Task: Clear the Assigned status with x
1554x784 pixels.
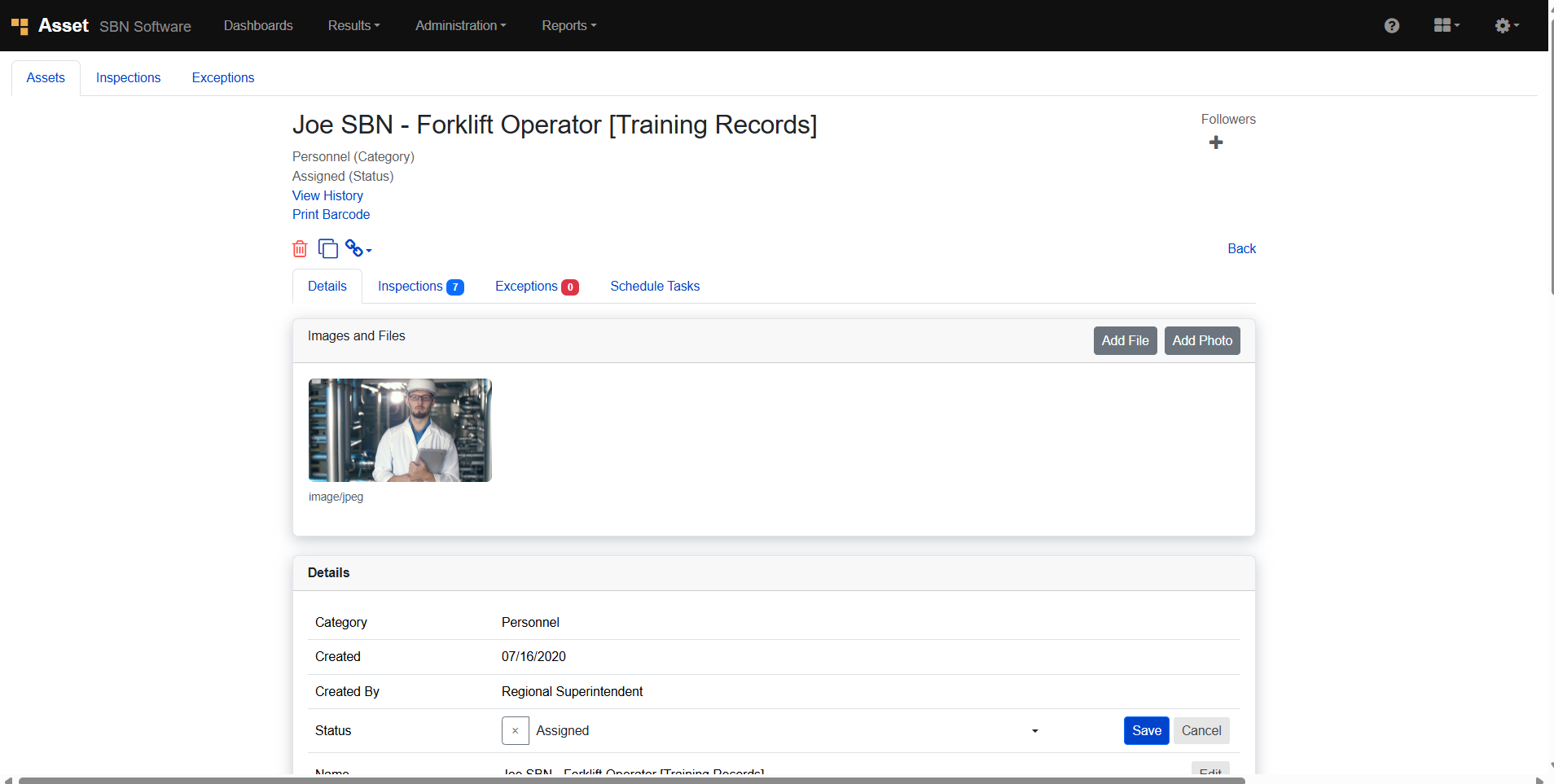Action: point(516,731)
